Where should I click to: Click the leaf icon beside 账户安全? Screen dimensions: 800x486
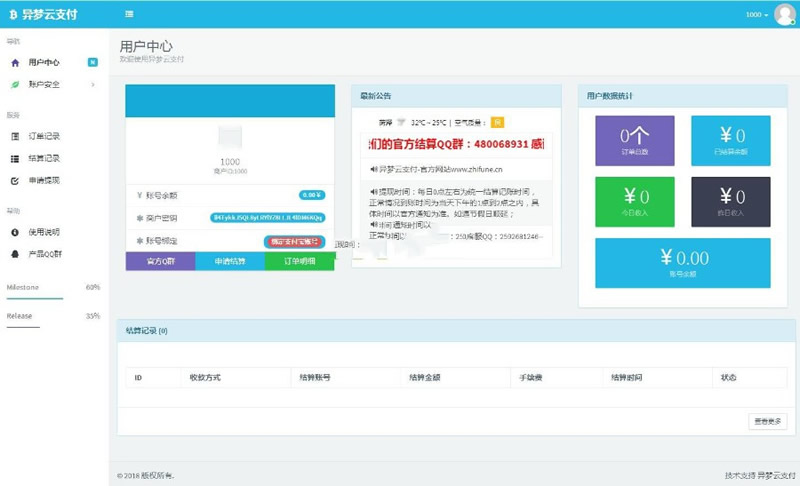(x=15, y=85)
